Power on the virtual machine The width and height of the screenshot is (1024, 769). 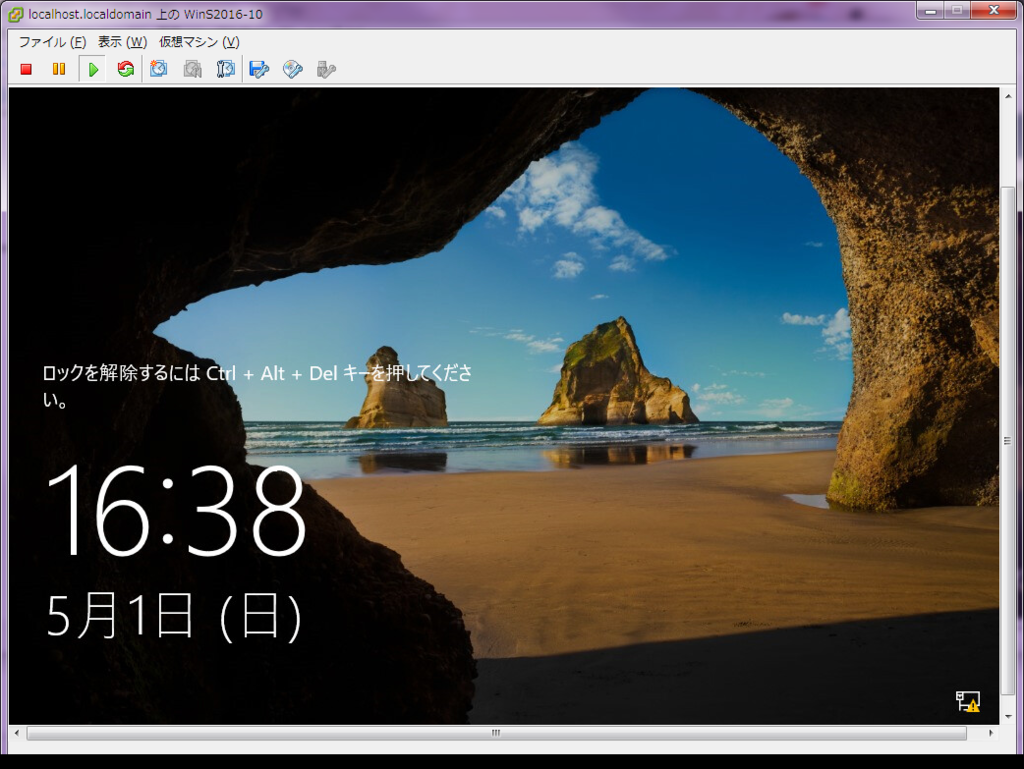pos(92,69)
